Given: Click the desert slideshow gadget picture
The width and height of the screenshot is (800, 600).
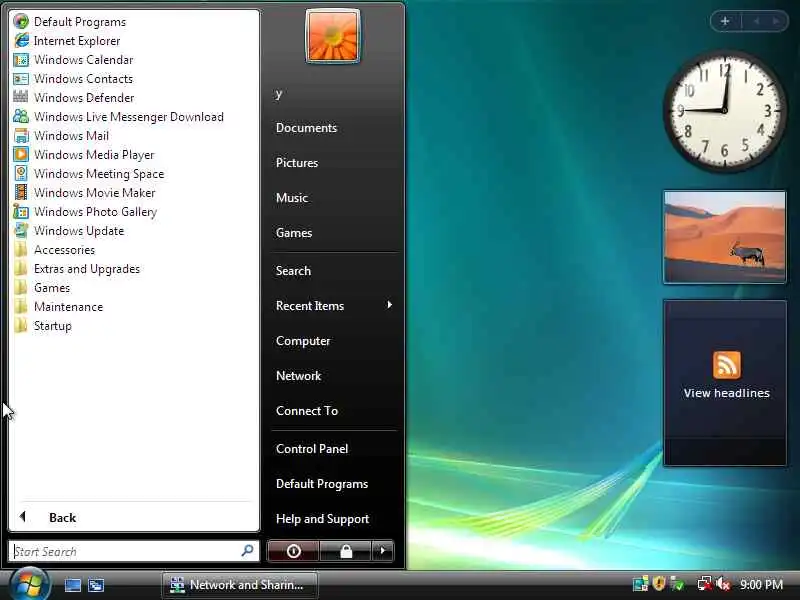Looking at the screenshot, I should pyautogui.click(x=724, y=237).
